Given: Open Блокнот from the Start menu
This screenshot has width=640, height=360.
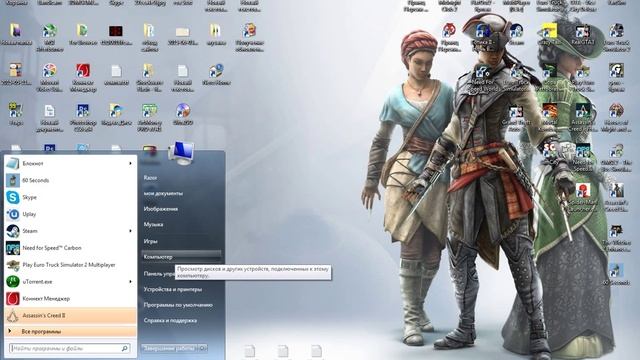Looking at the screenshot, I should (70, 163).
